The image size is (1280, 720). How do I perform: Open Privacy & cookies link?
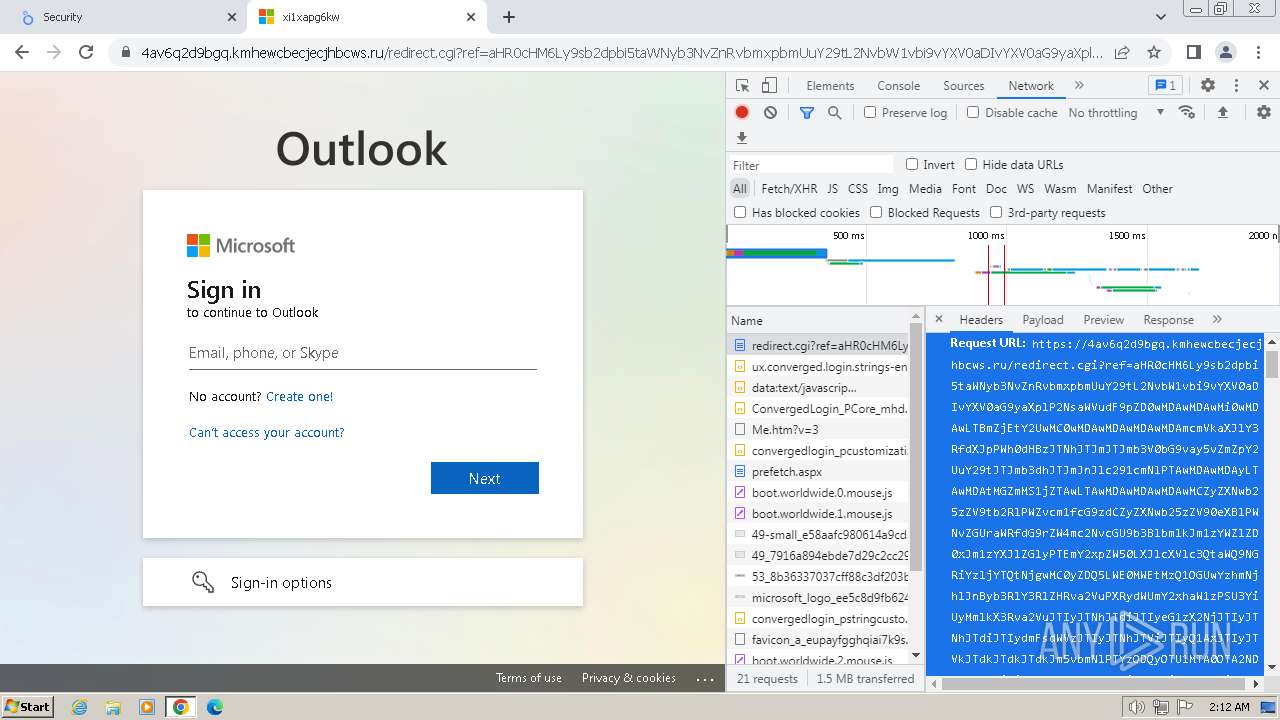(x=629, y=678)
